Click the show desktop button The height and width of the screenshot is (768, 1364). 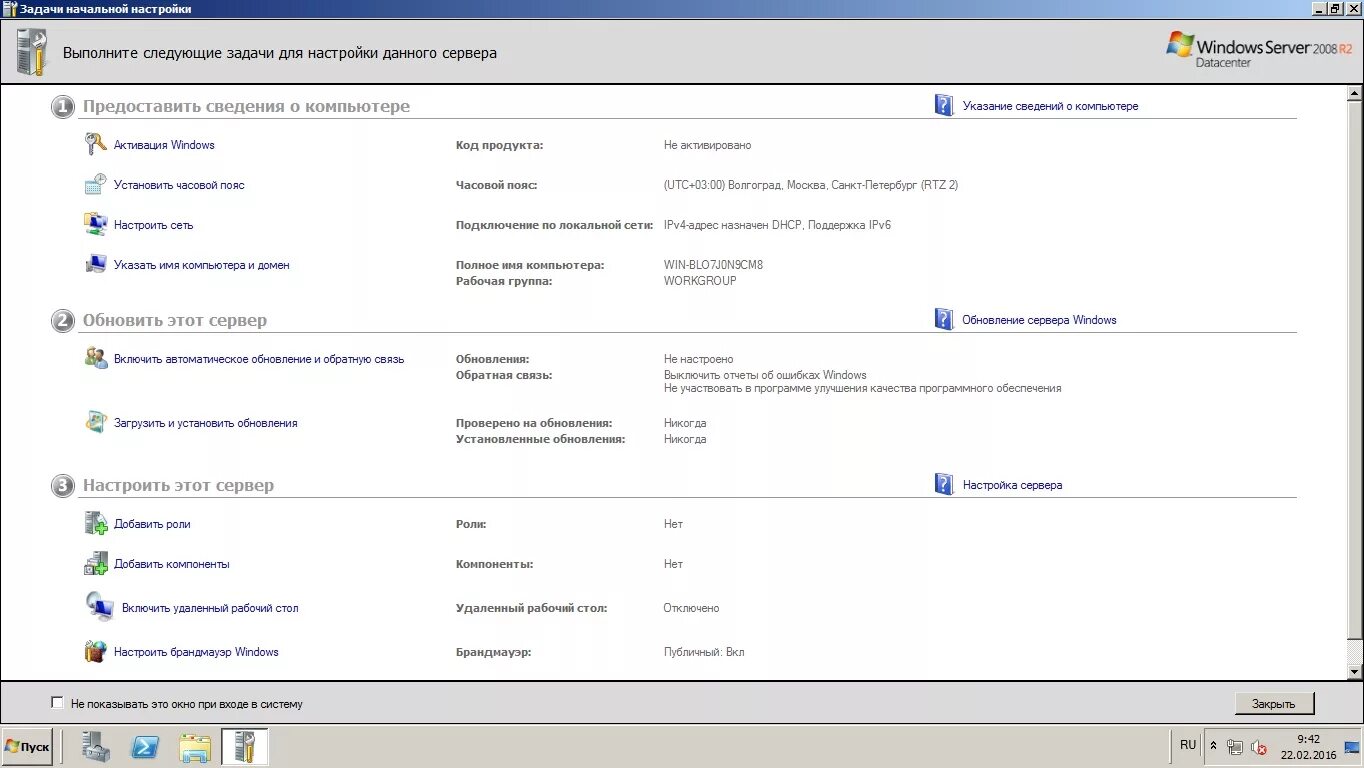coord(1352,747)
